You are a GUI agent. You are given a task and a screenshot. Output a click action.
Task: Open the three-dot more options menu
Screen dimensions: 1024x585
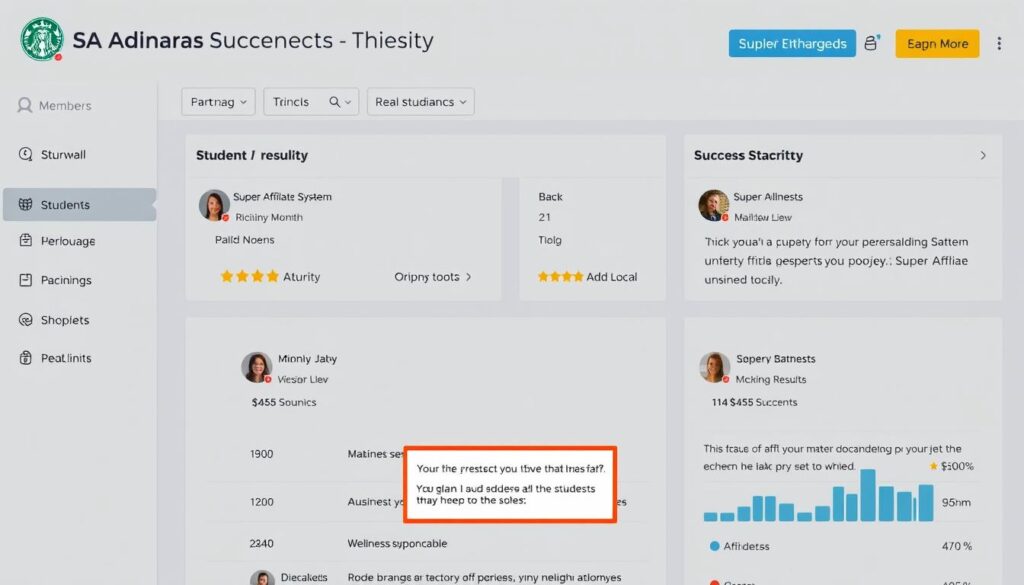[x=999, y=44]
